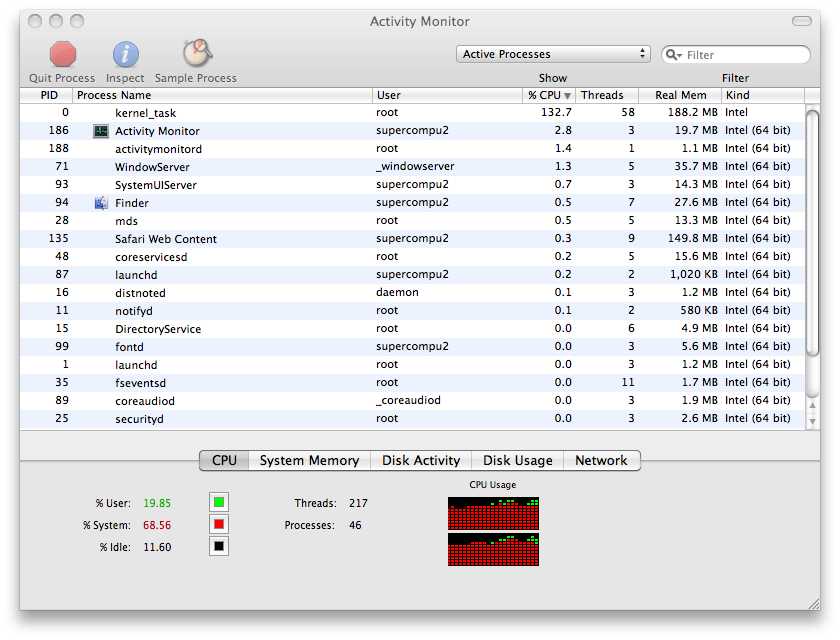Click the black % Idle color swatch
Image resolution: width=840 pixels, height=640 pixels.
click(x=219, y=546)
